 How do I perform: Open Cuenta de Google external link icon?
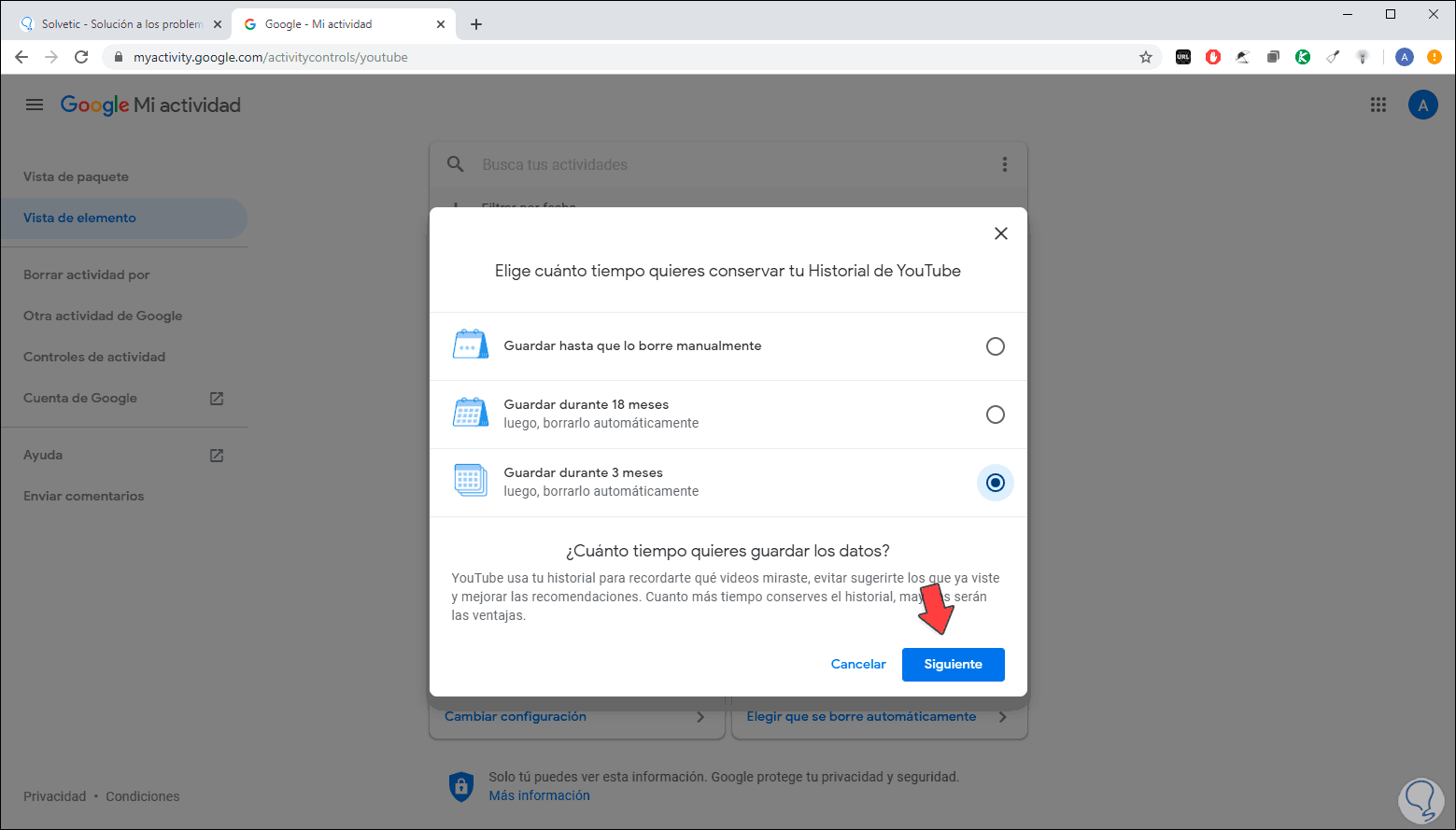point(217,399)
